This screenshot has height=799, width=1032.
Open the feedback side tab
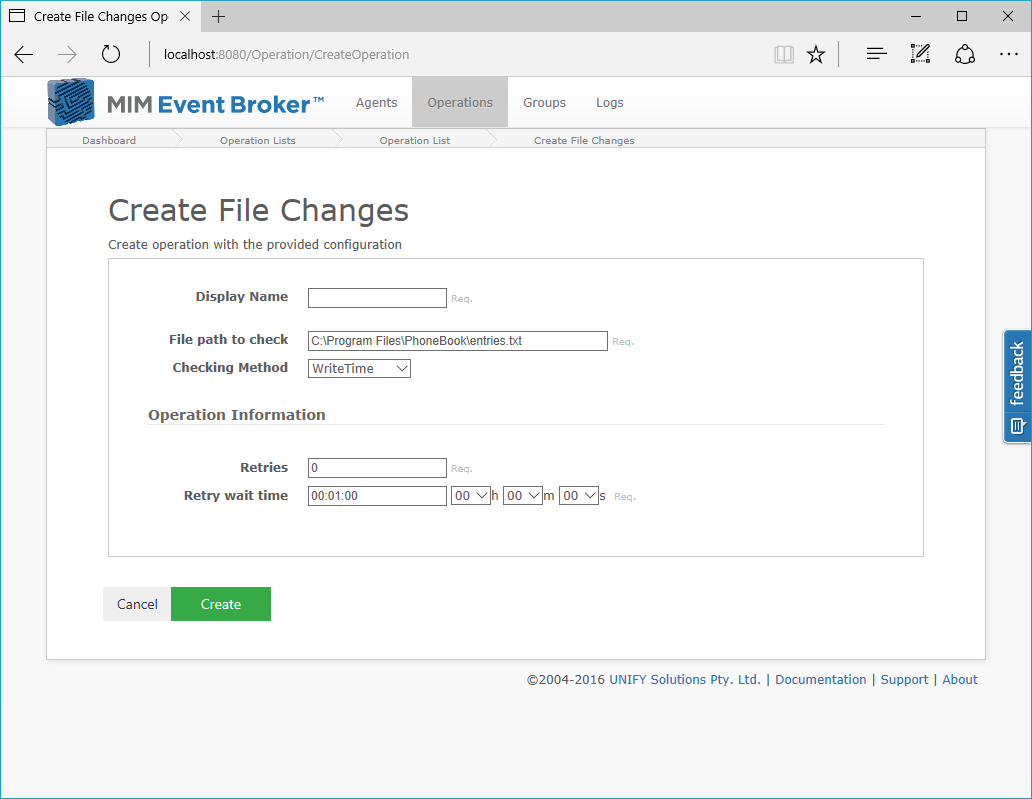point(1018,386)
